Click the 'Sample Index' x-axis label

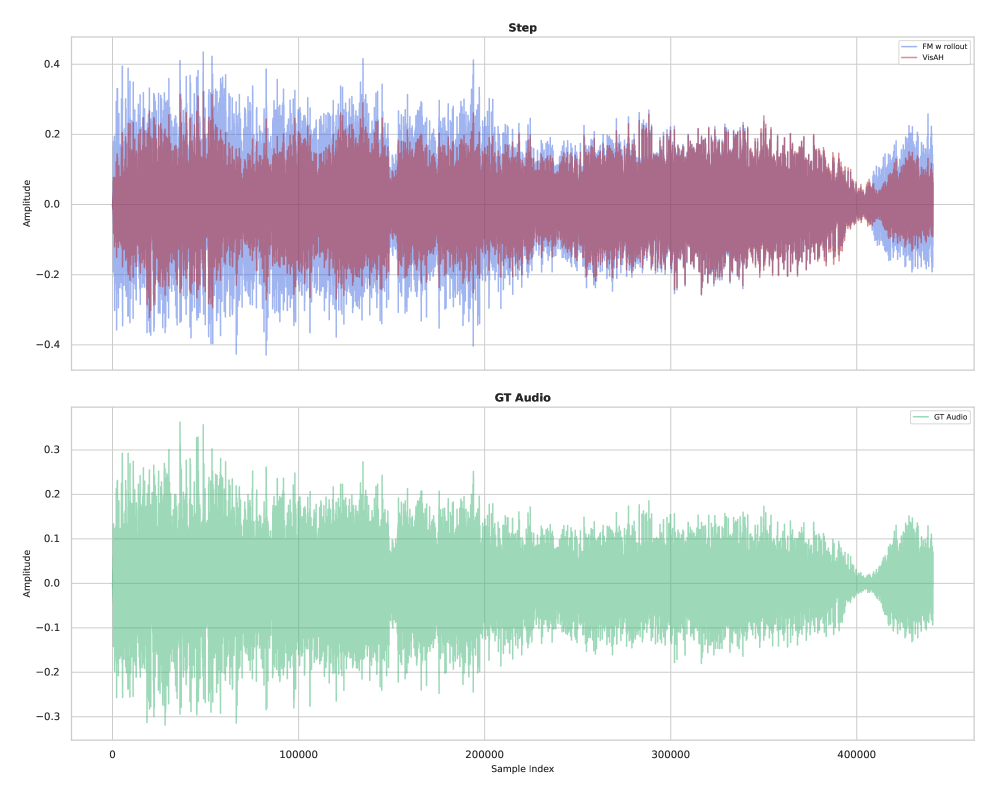[x=522, y=768]
